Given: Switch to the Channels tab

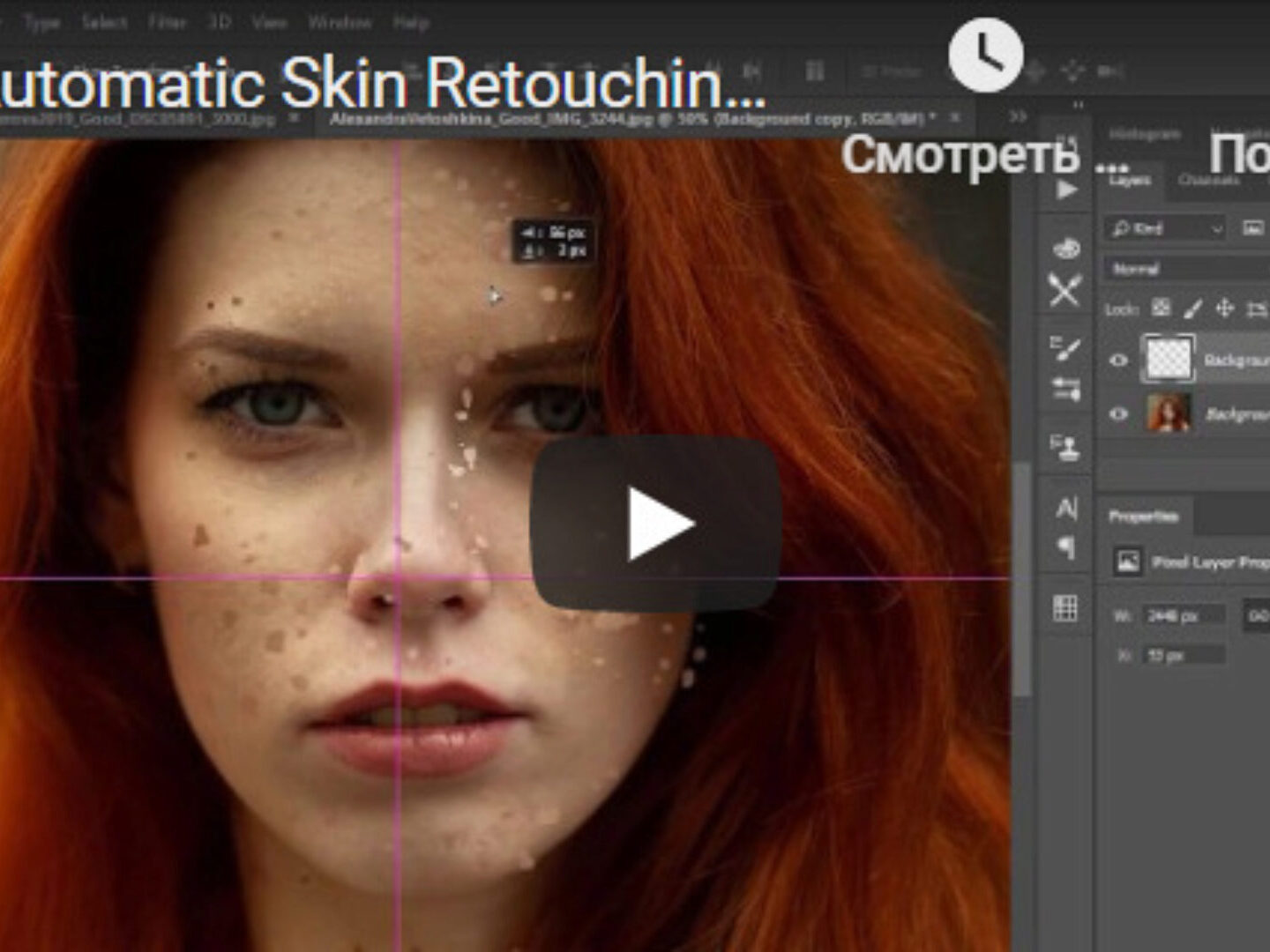Looking at the screenshot, I should tap(1209, 180).
